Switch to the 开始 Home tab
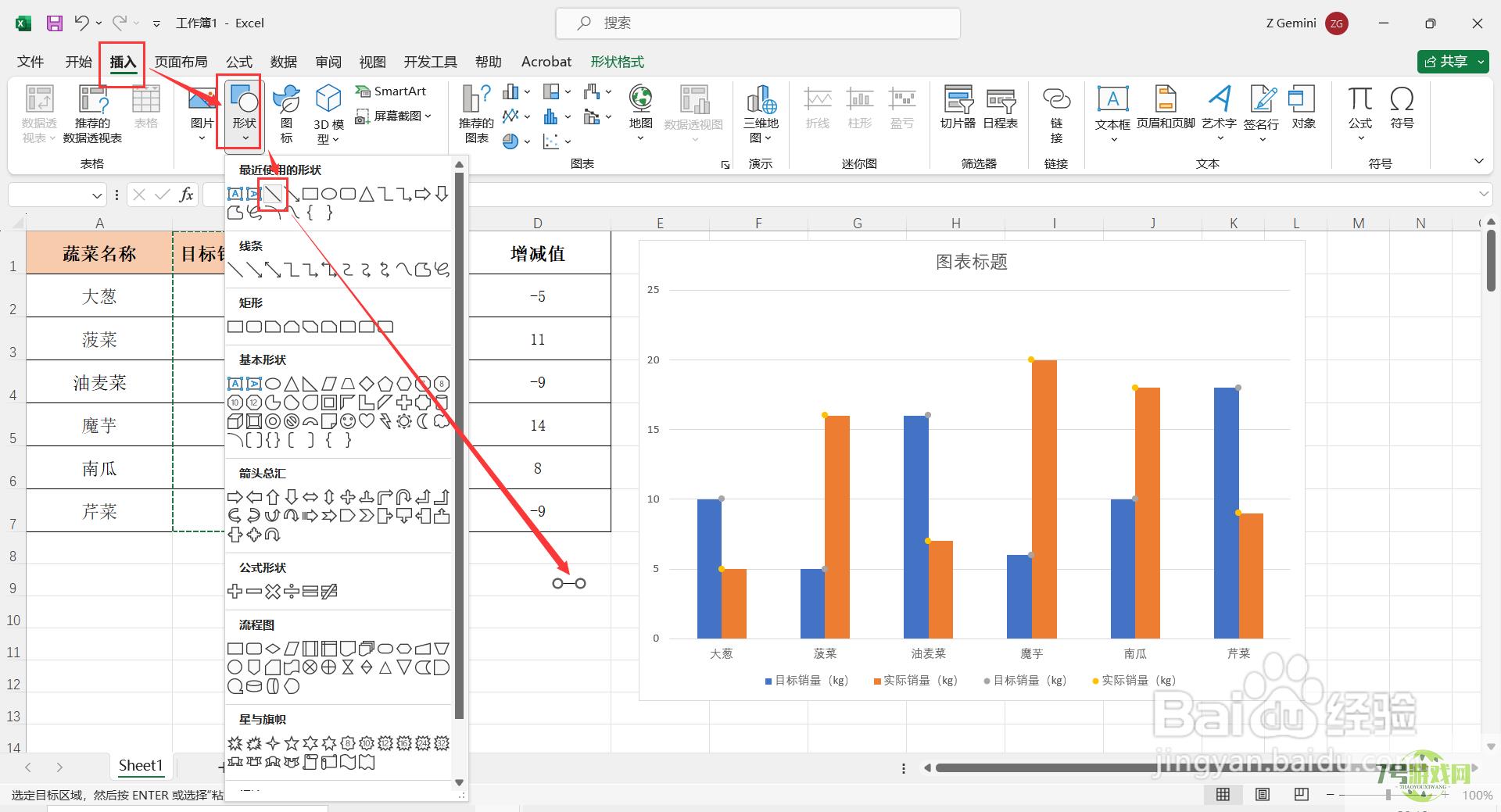 [x=78, y=62]
